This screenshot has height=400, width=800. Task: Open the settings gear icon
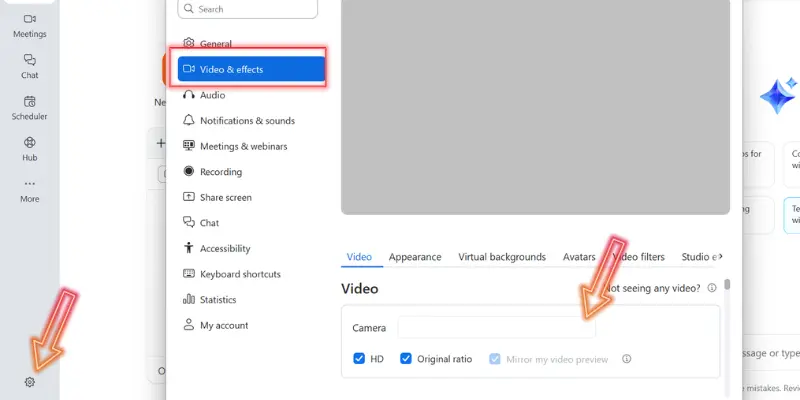click(x=30, y=382)
